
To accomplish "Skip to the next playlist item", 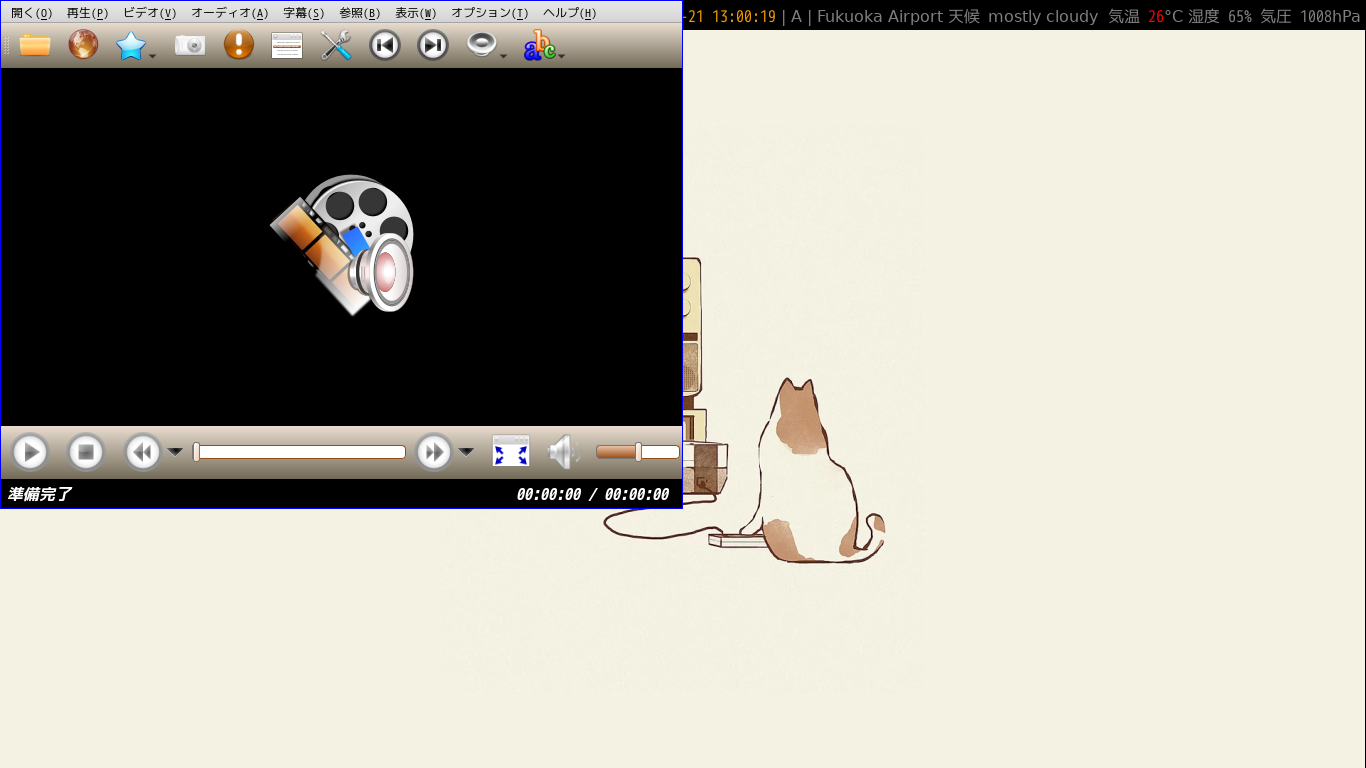I will coord(432,45).
